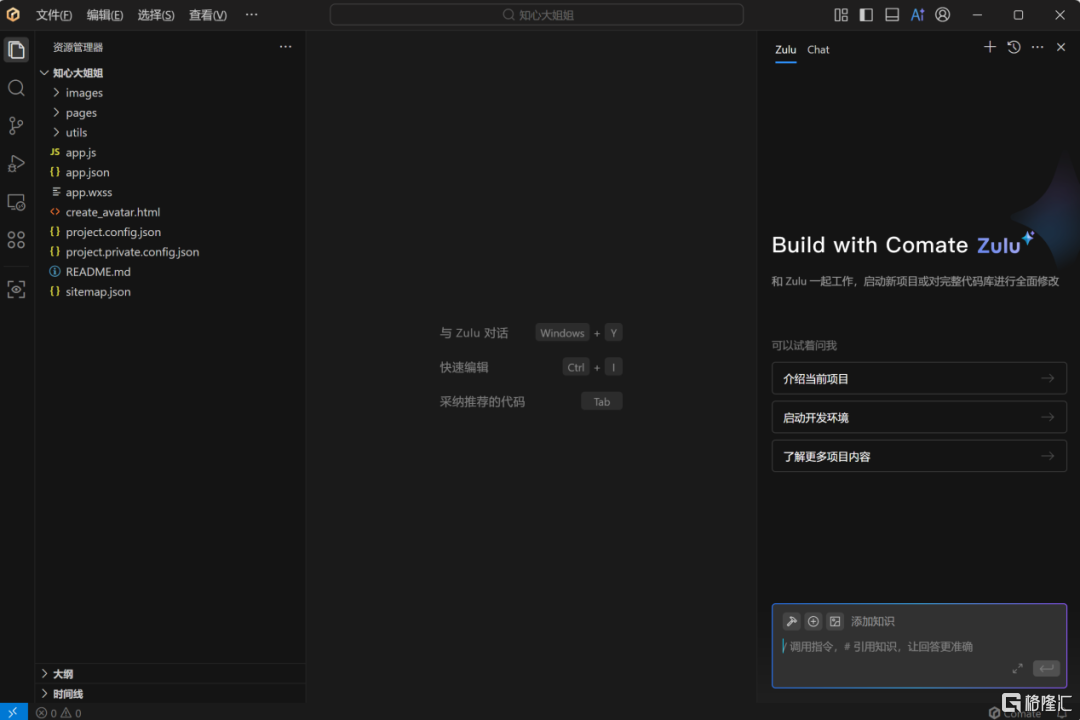The height and width of the screenshot is (720, 1080).
Task: Click the screenshot preview icon in activity bar
Action: click(x=16, y=289)
